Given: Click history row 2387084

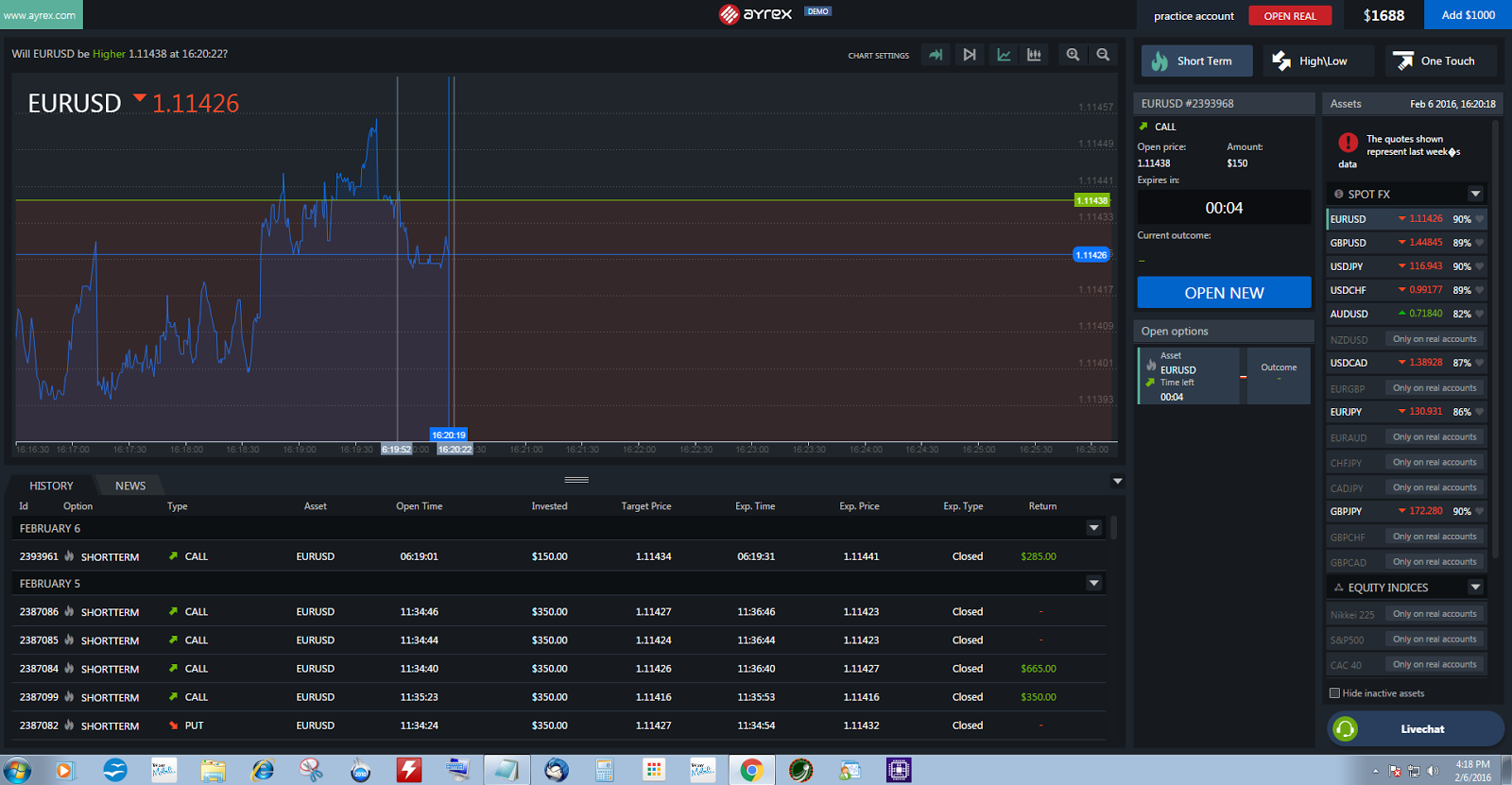Looking at the screenshot, I should pyautogui.click(x=558, y=668).
